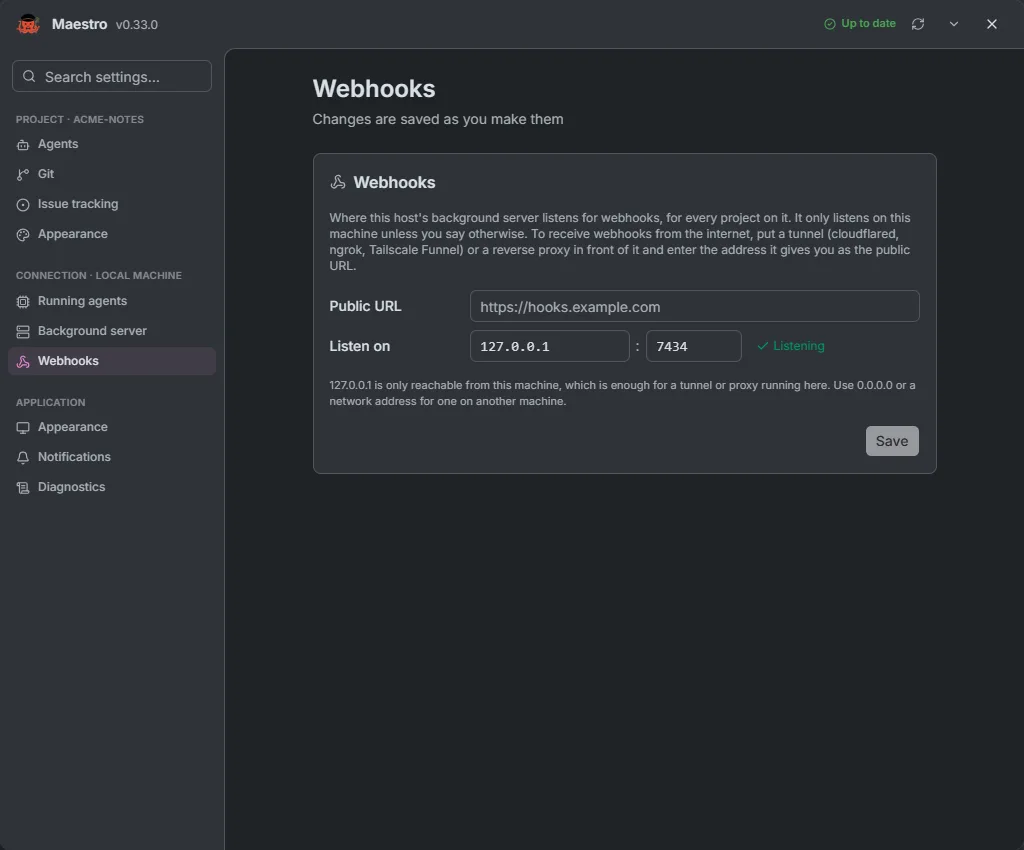Click the Webhooks card heading icon
Image resolution: width=1024 pixels, height=850 pixels.
338,182
